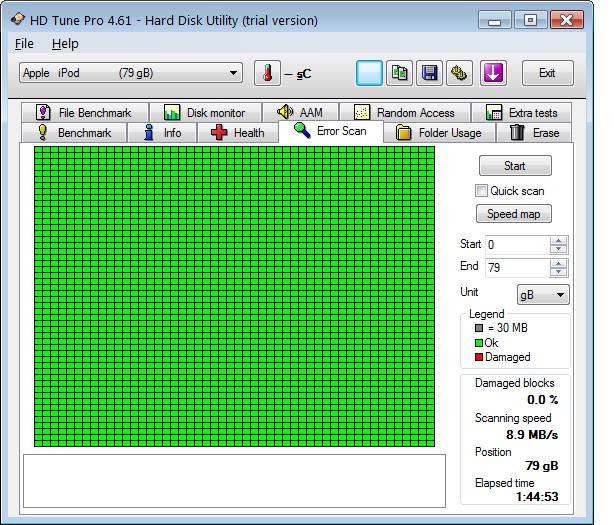Open the Unit gB dropdown
Screen dimensions: 614x525
[542, 294]
